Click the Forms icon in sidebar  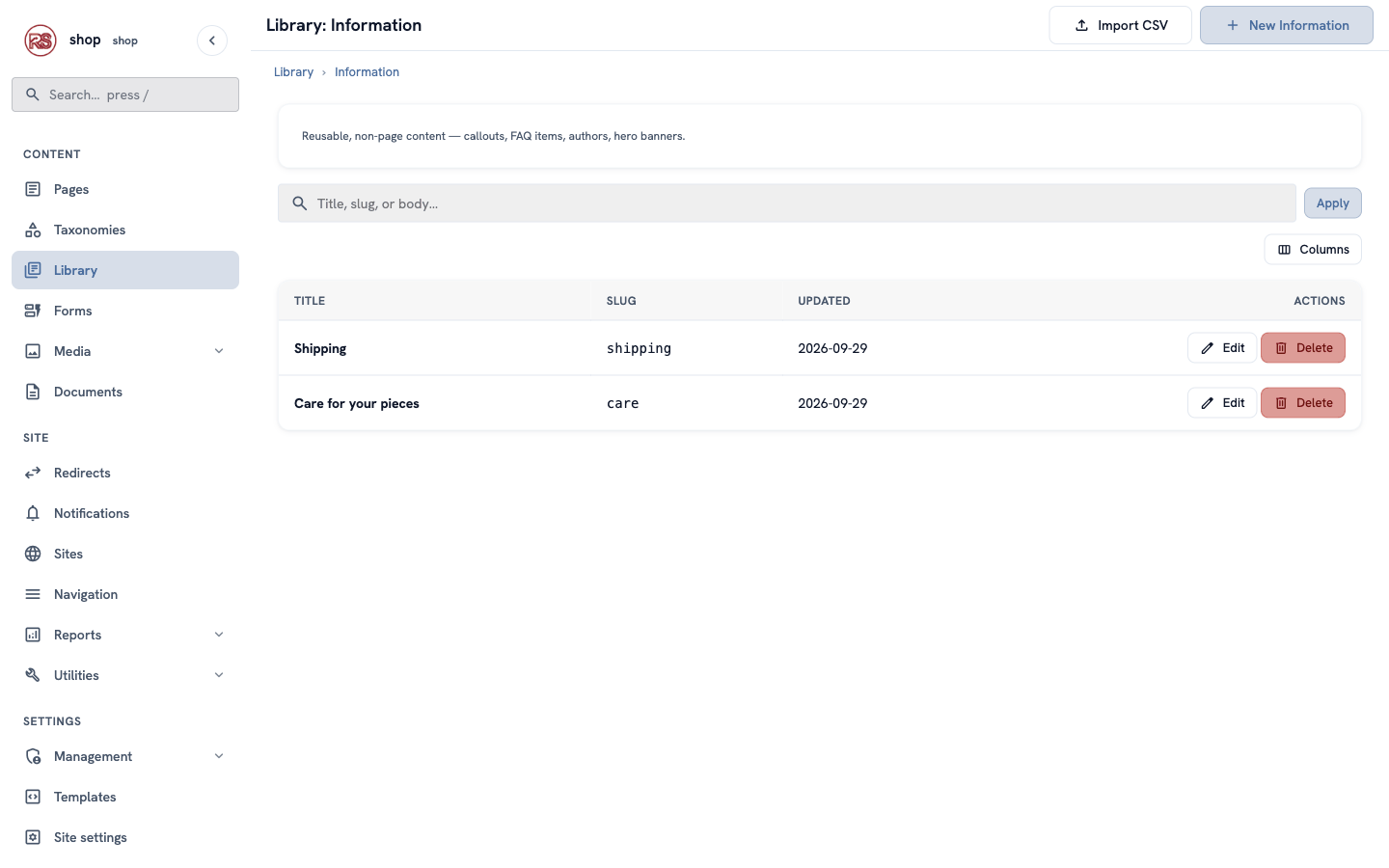point(33,311)
